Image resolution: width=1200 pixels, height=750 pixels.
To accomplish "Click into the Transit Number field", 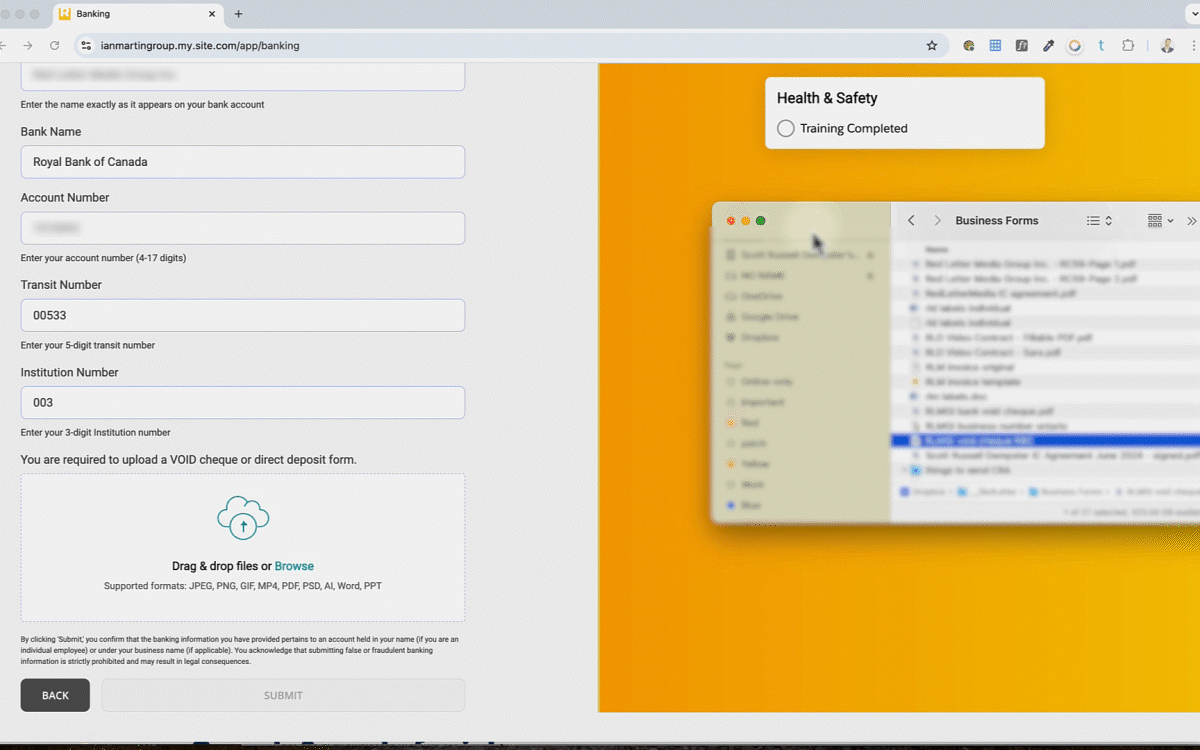I will coord(242,315).
